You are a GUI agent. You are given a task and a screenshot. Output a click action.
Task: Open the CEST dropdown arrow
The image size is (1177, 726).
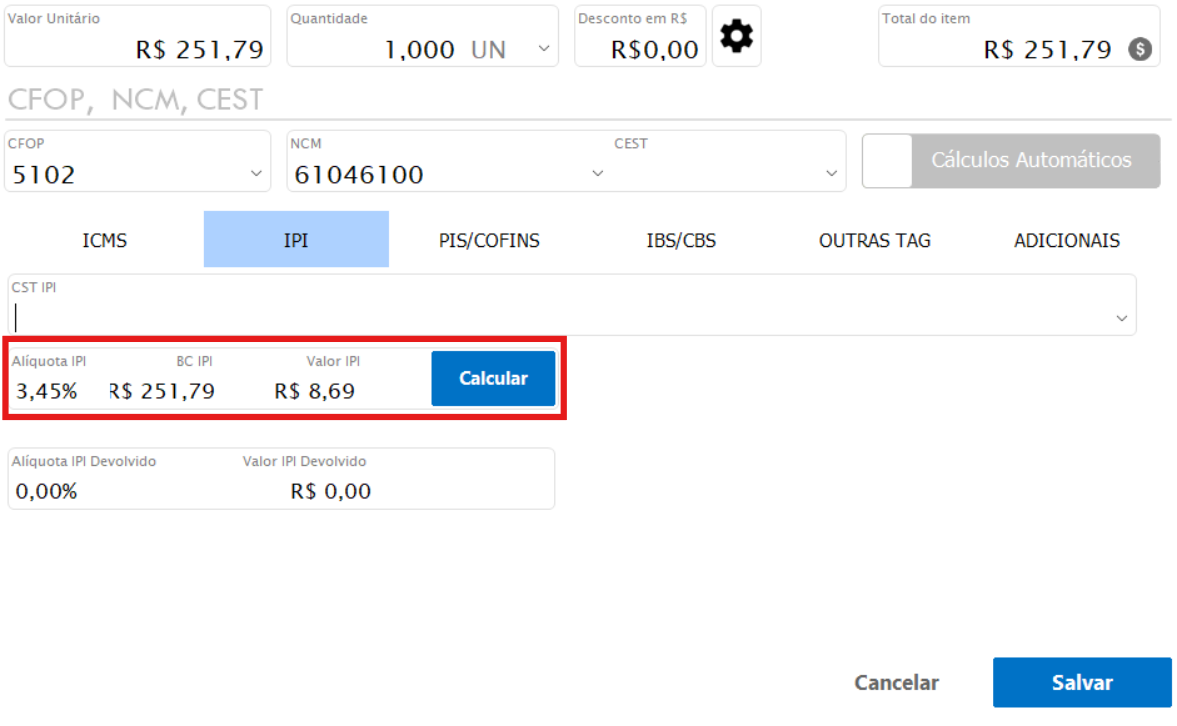pos(831,174)
